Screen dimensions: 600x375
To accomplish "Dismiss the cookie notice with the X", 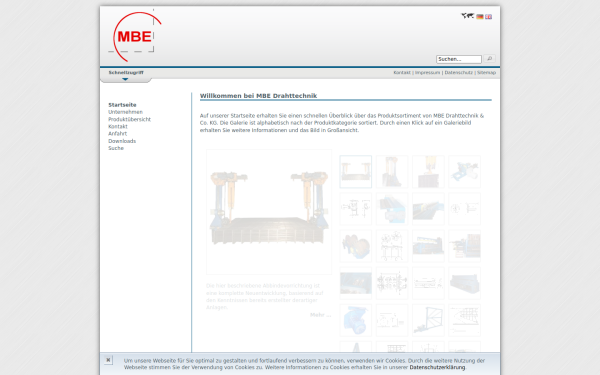I will (108, 360).
